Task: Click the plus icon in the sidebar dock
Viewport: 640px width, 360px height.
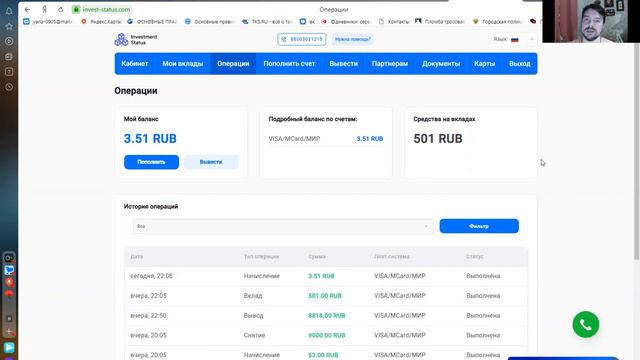Action: (x=9, y=331)
